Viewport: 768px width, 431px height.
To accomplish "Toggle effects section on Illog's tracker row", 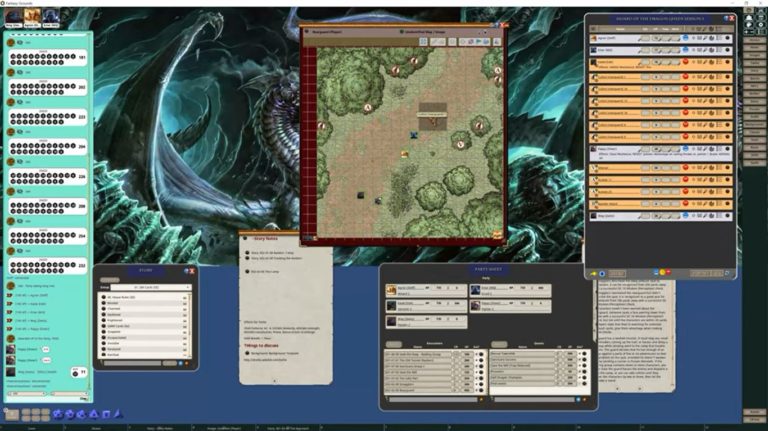I will (720, 216).
